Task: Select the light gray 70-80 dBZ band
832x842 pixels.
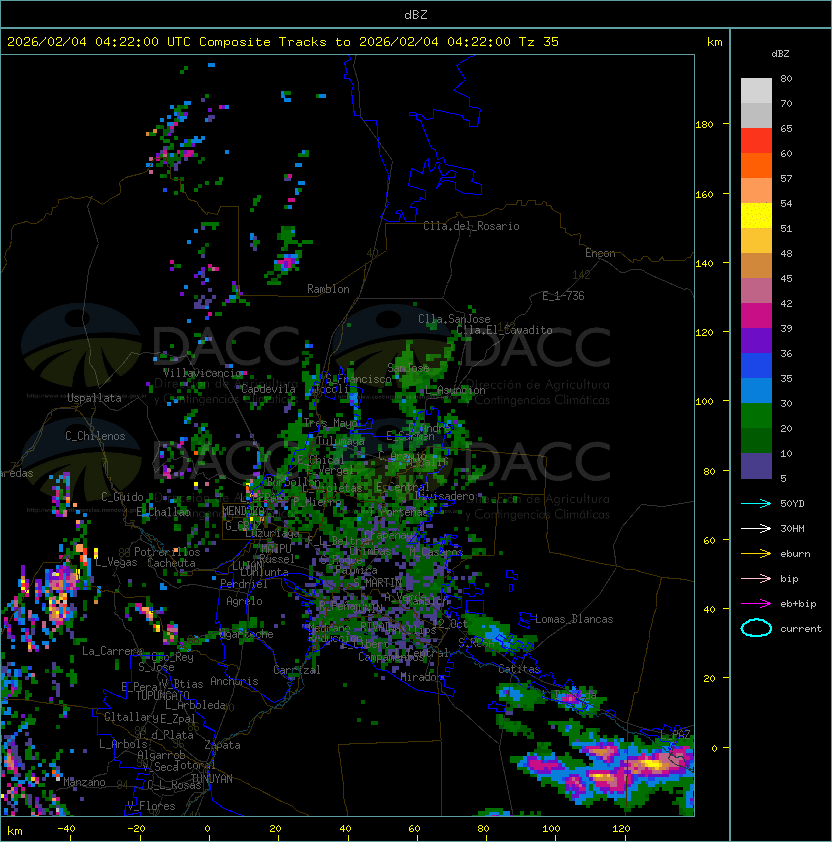Action: coord(756,91)
